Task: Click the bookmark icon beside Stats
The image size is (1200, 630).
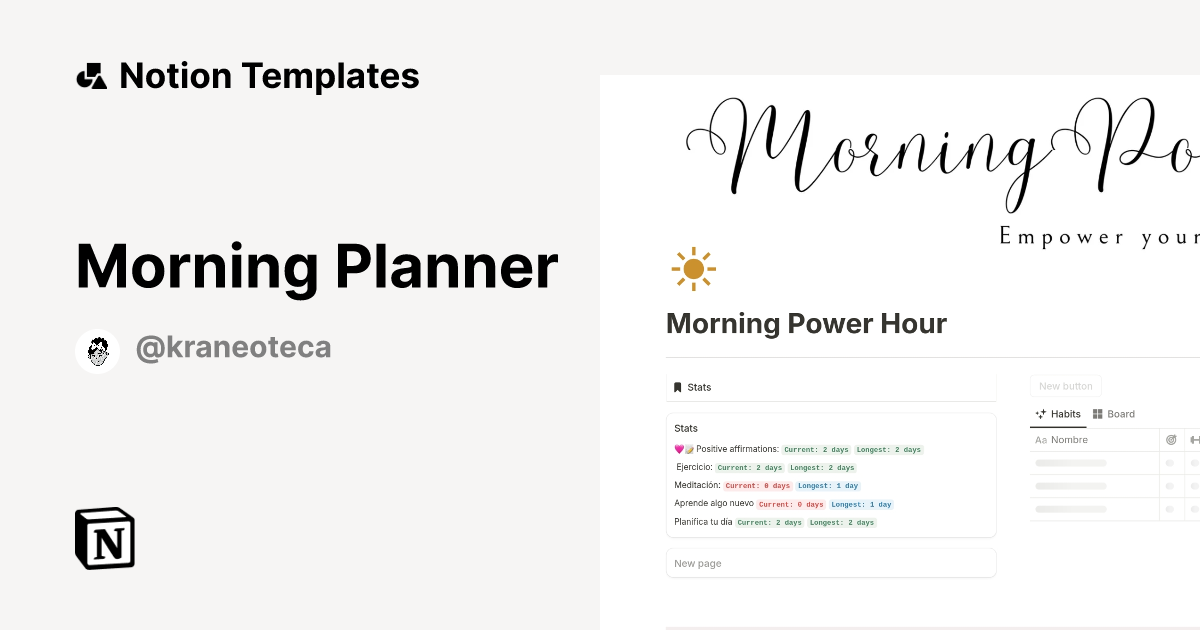Action: [x=678, y=387]
